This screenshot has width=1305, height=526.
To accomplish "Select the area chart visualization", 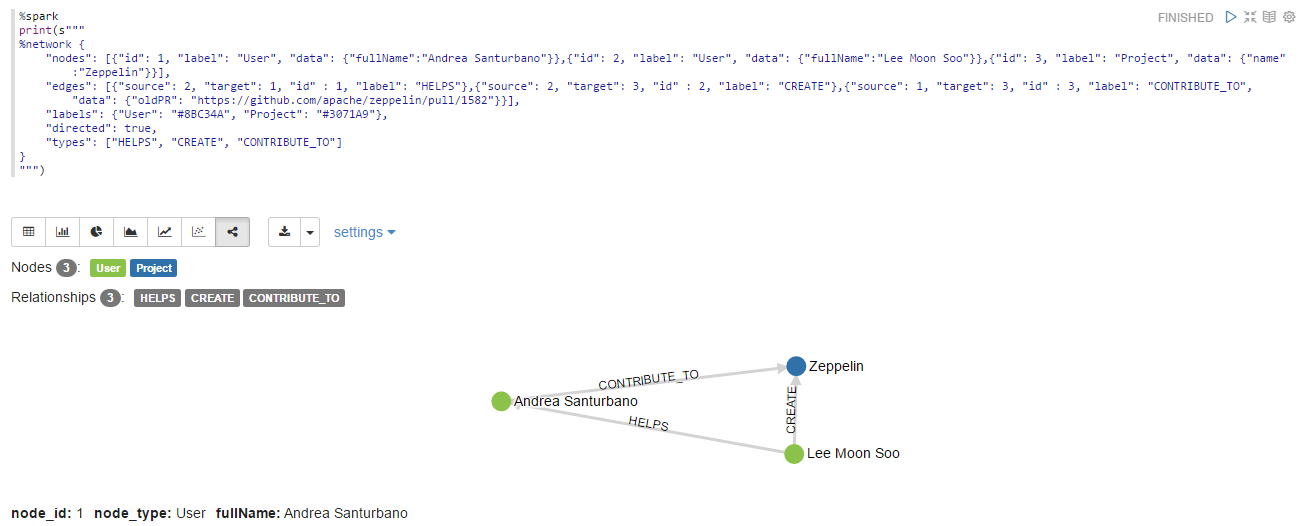I will (130, 232).
